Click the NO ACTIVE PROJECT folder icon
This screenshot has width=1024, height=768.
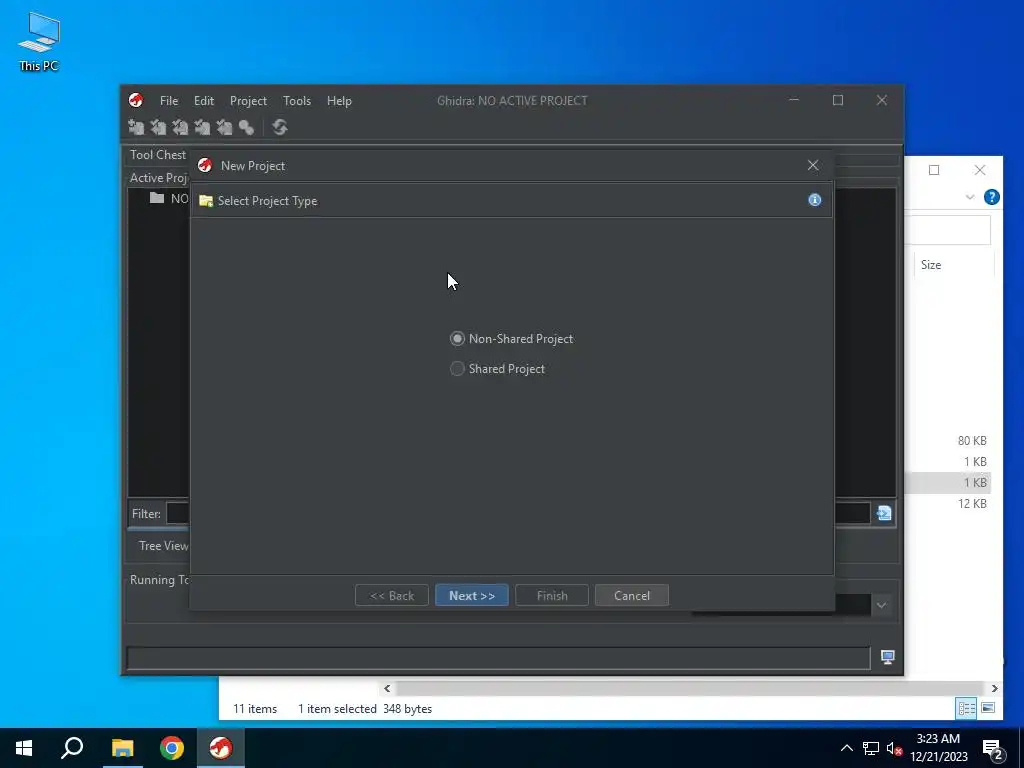tap(157, 198)
